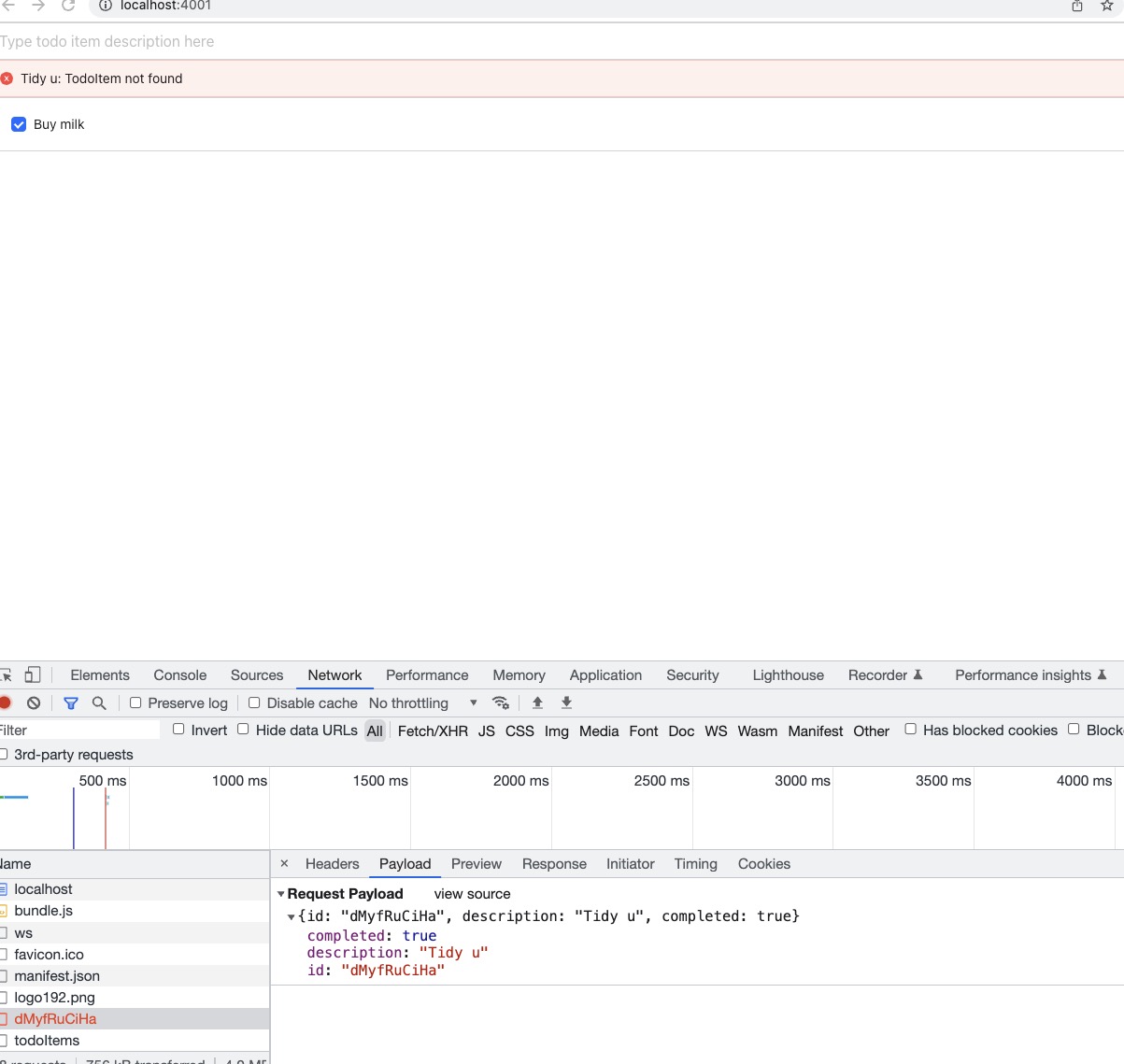The height and width of the screenshot is (1064, 1124).
Task: Show the request Preview tab
Action: pyautogui.click(x=477, y=864)
